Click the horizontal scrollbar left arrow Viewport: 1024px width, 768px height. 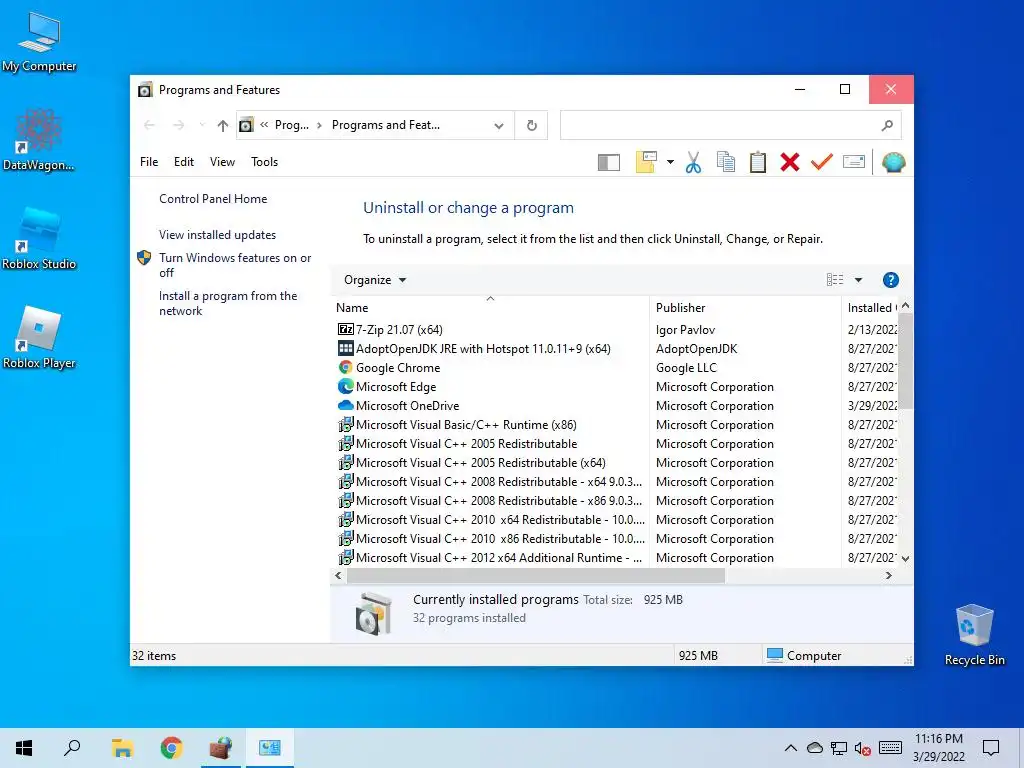tap(338, 575)
